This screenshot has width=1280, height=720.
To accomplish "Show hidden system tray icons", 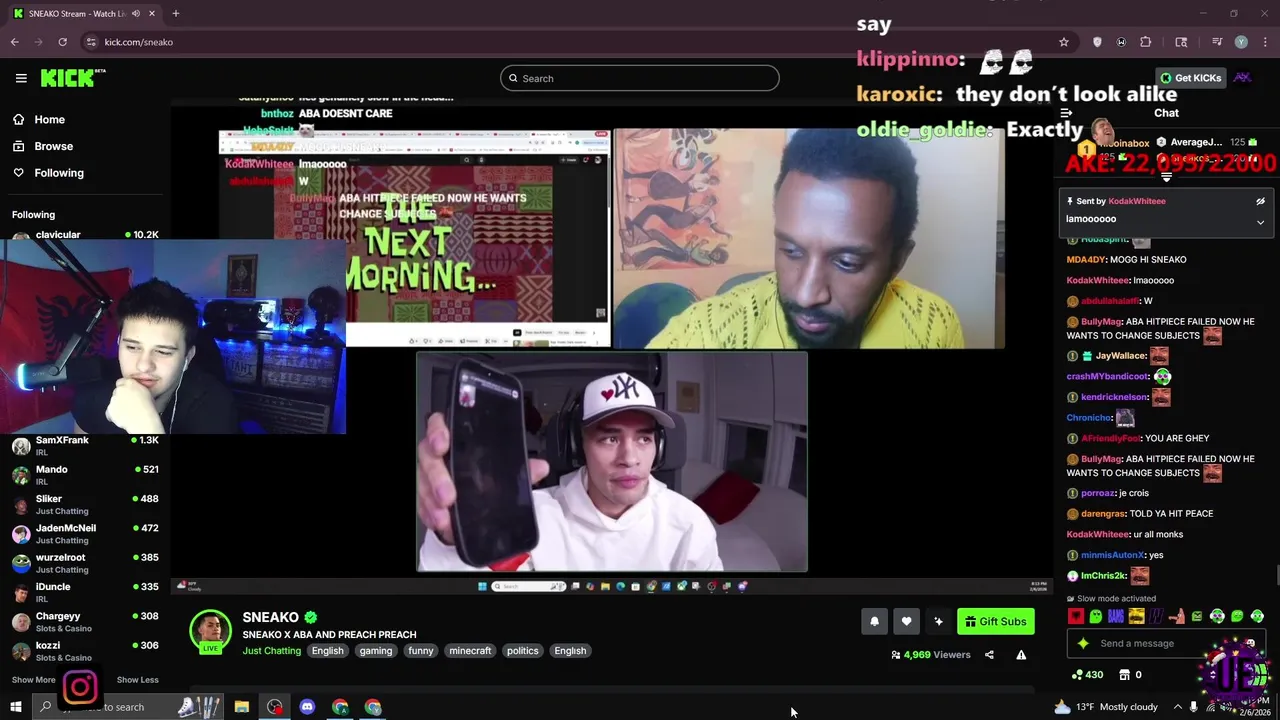I will point(1178,707).
